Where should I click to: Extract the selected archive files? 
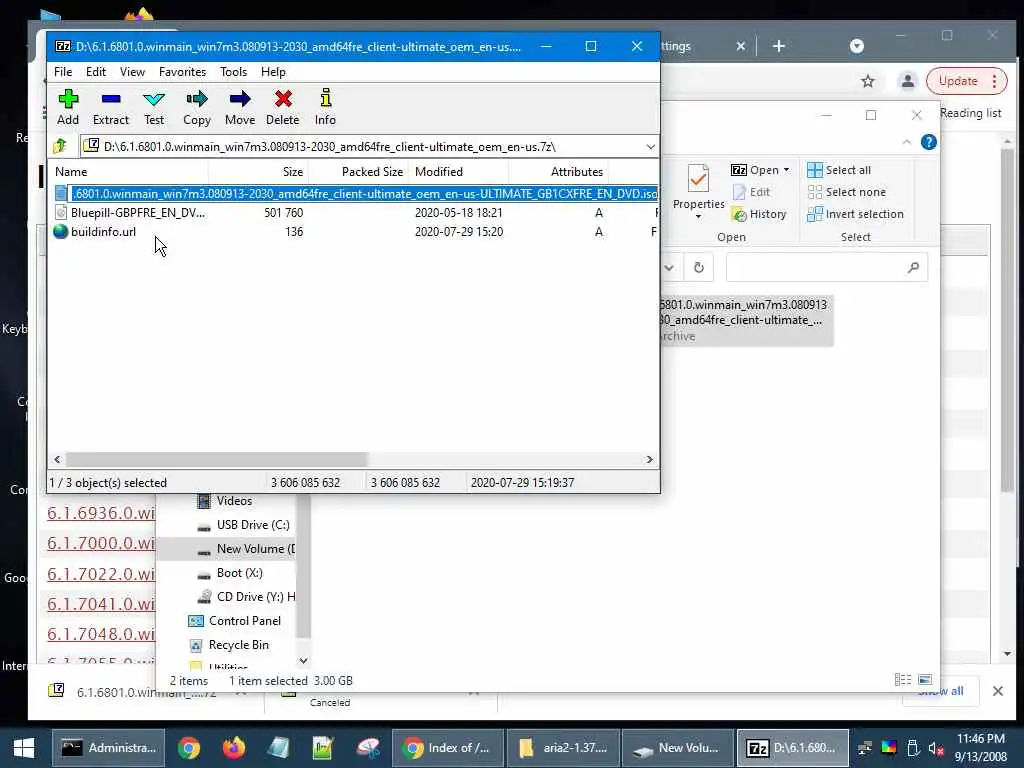click(x=110, y=107)
